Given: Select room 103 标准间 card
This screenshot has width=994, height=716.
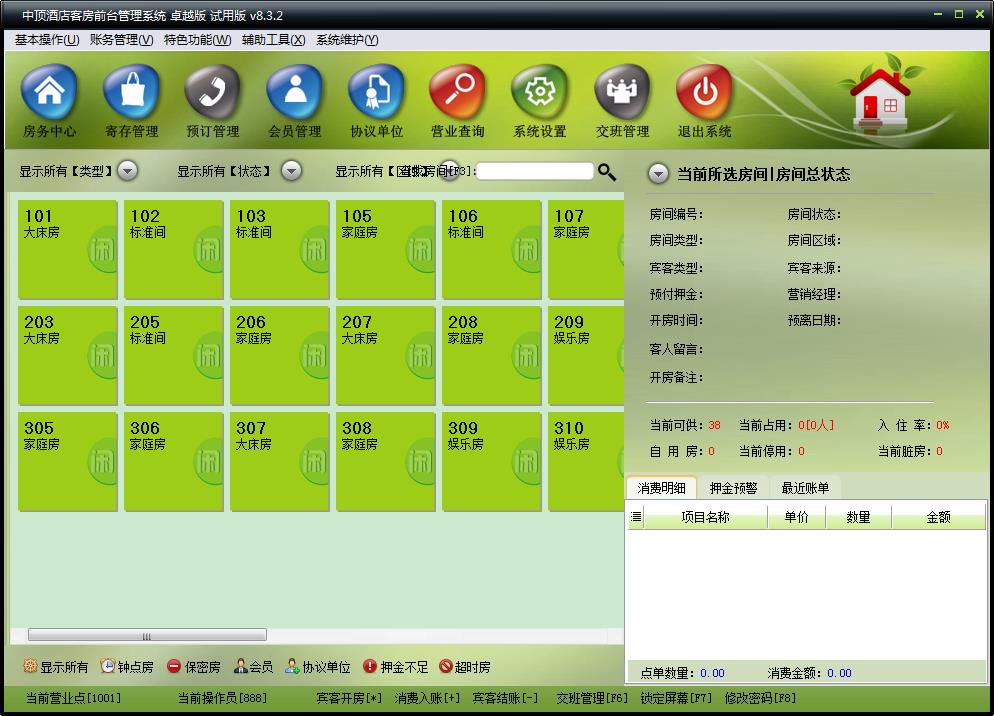Looking at the screenshot, I should (280, 249).
